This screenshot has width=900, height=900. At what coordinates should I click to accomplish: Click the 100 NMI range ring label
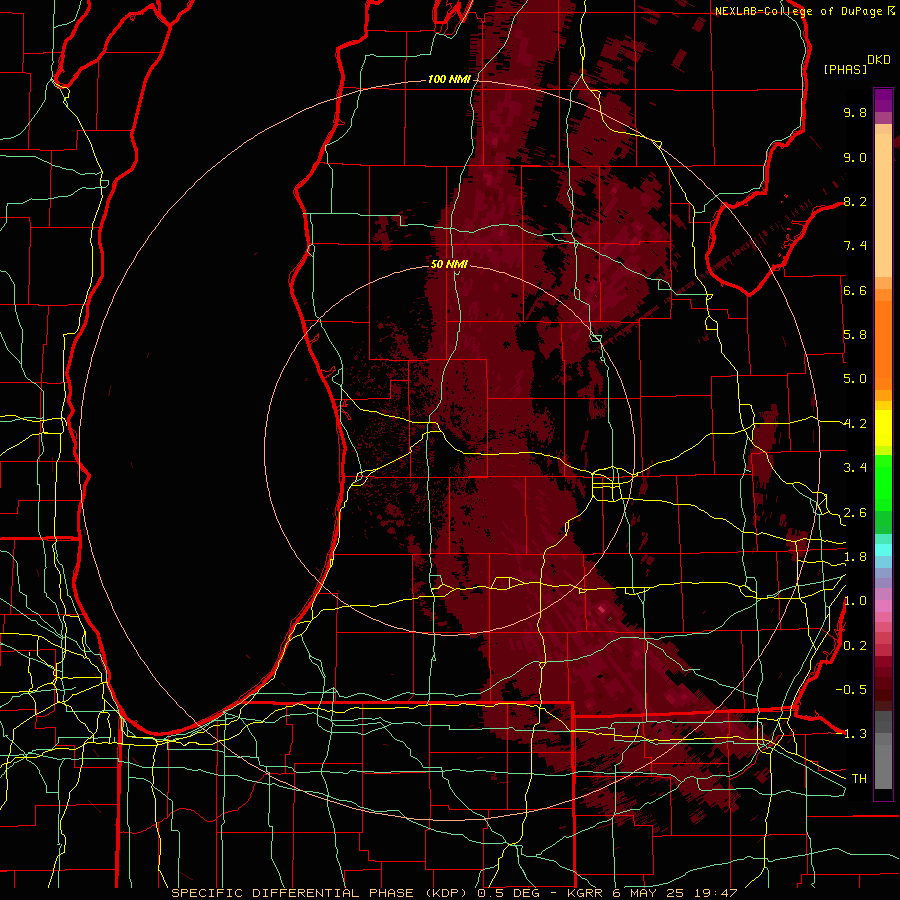tap(449, 79)
